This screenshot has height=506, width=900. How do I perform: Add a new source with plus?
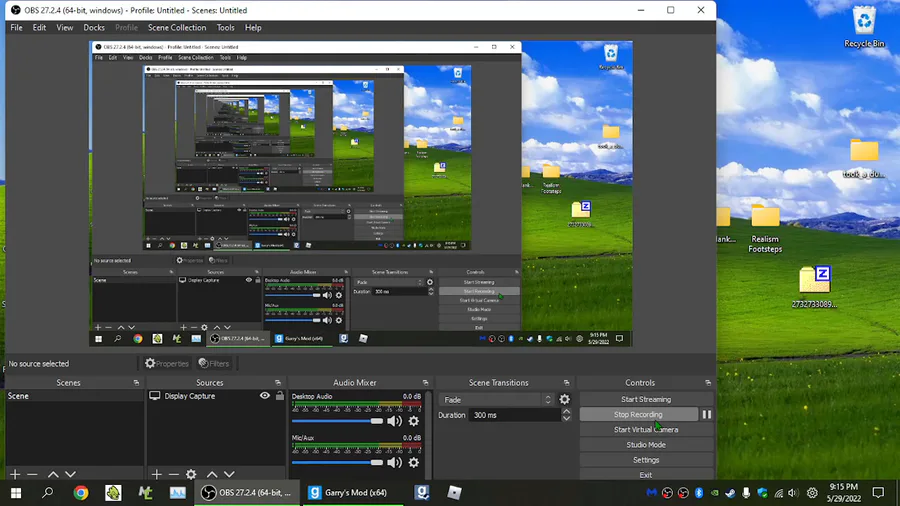click(156, 474)
